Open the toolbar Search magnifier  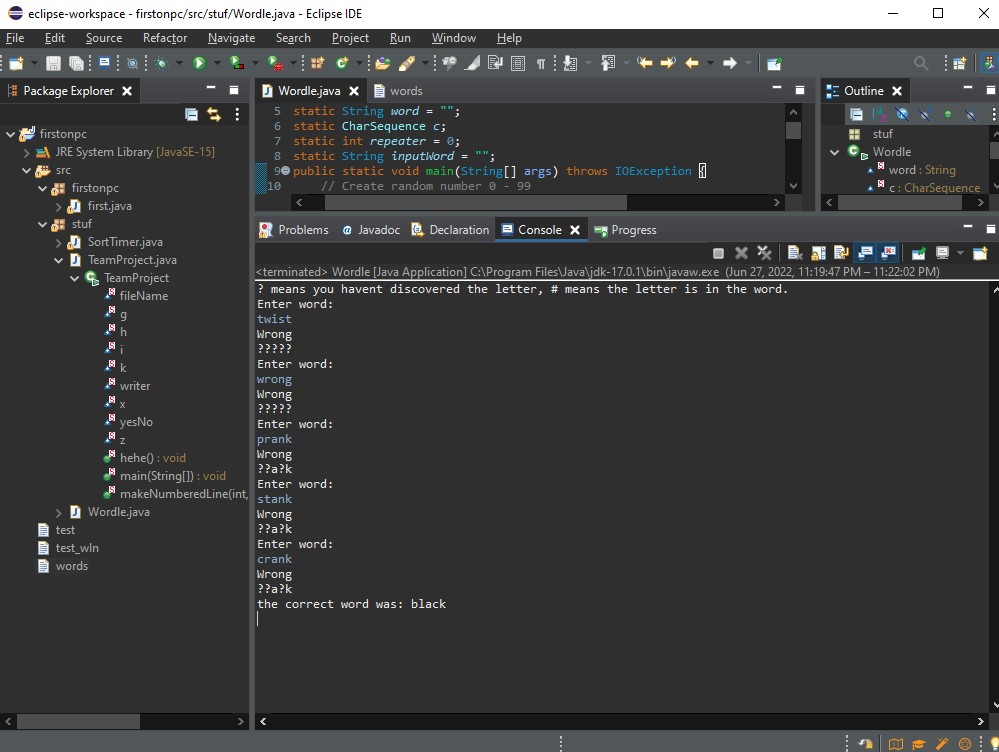tap(921, 63)
